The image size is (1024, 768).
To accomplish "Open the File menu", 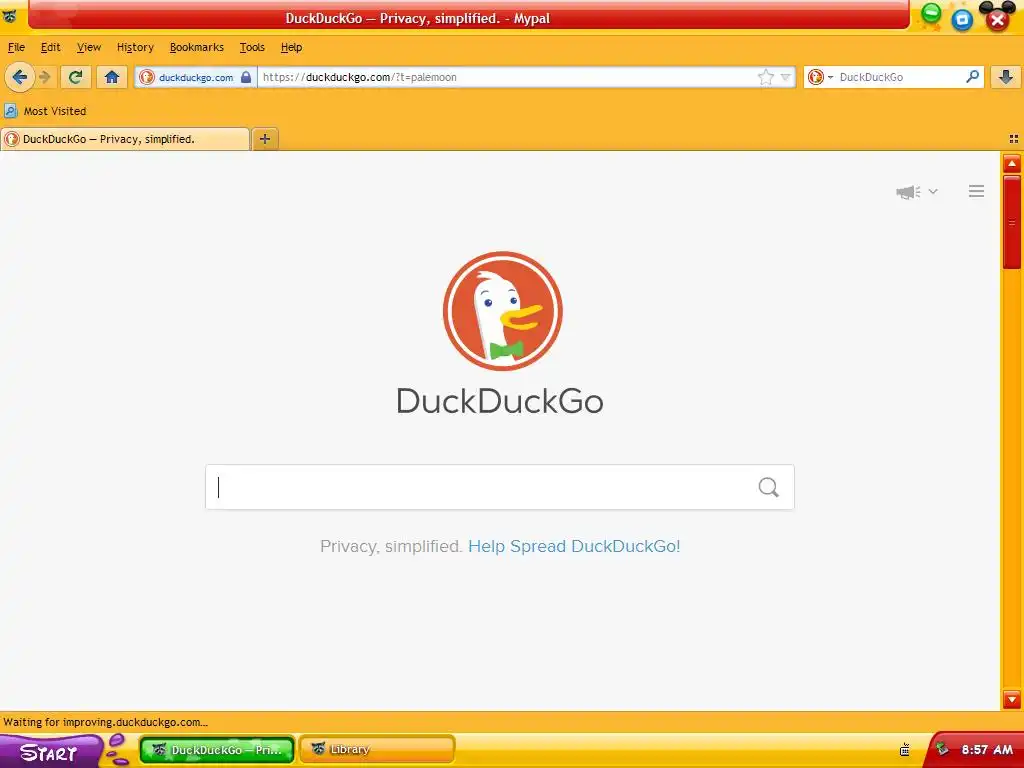I will click(16, 47).
